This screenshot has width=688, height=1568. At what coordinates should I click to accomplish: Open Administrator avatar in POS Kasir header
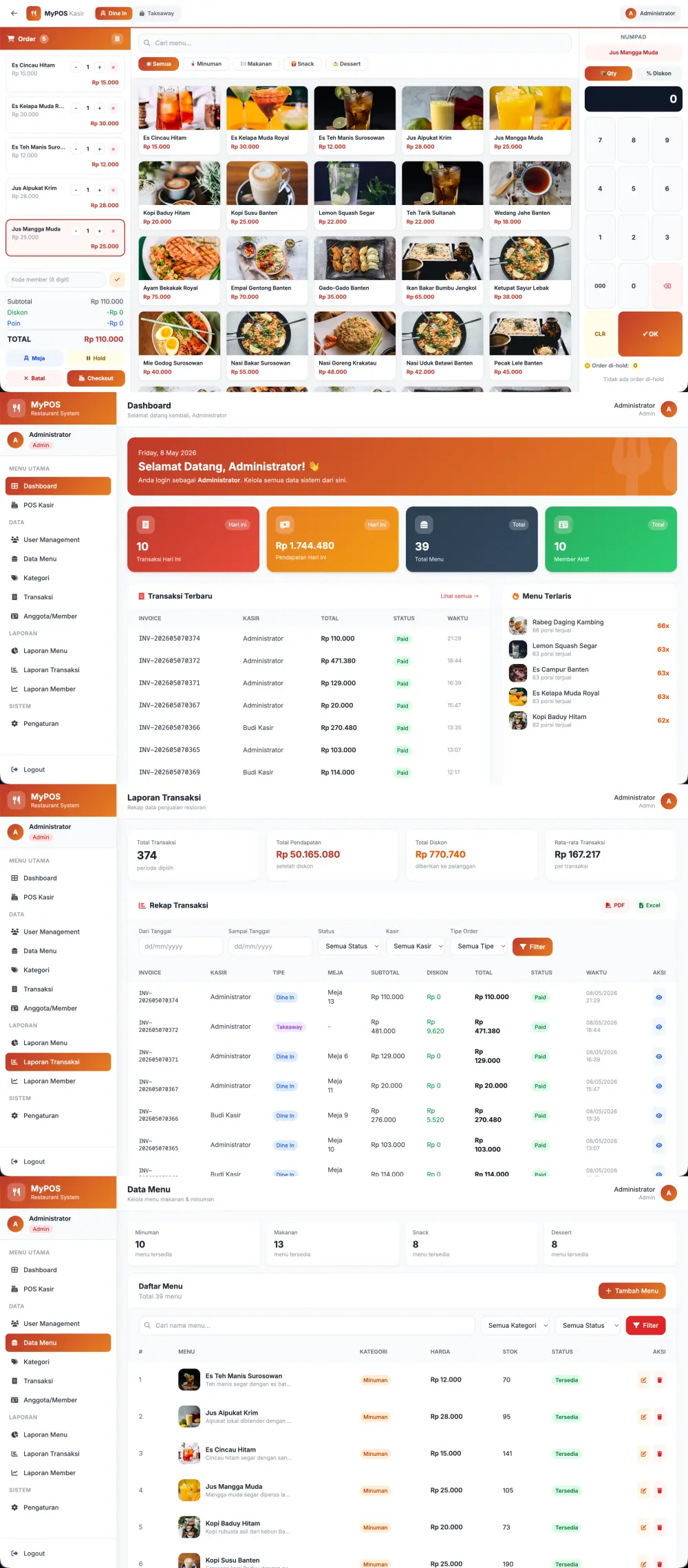(x=630, y=13)
